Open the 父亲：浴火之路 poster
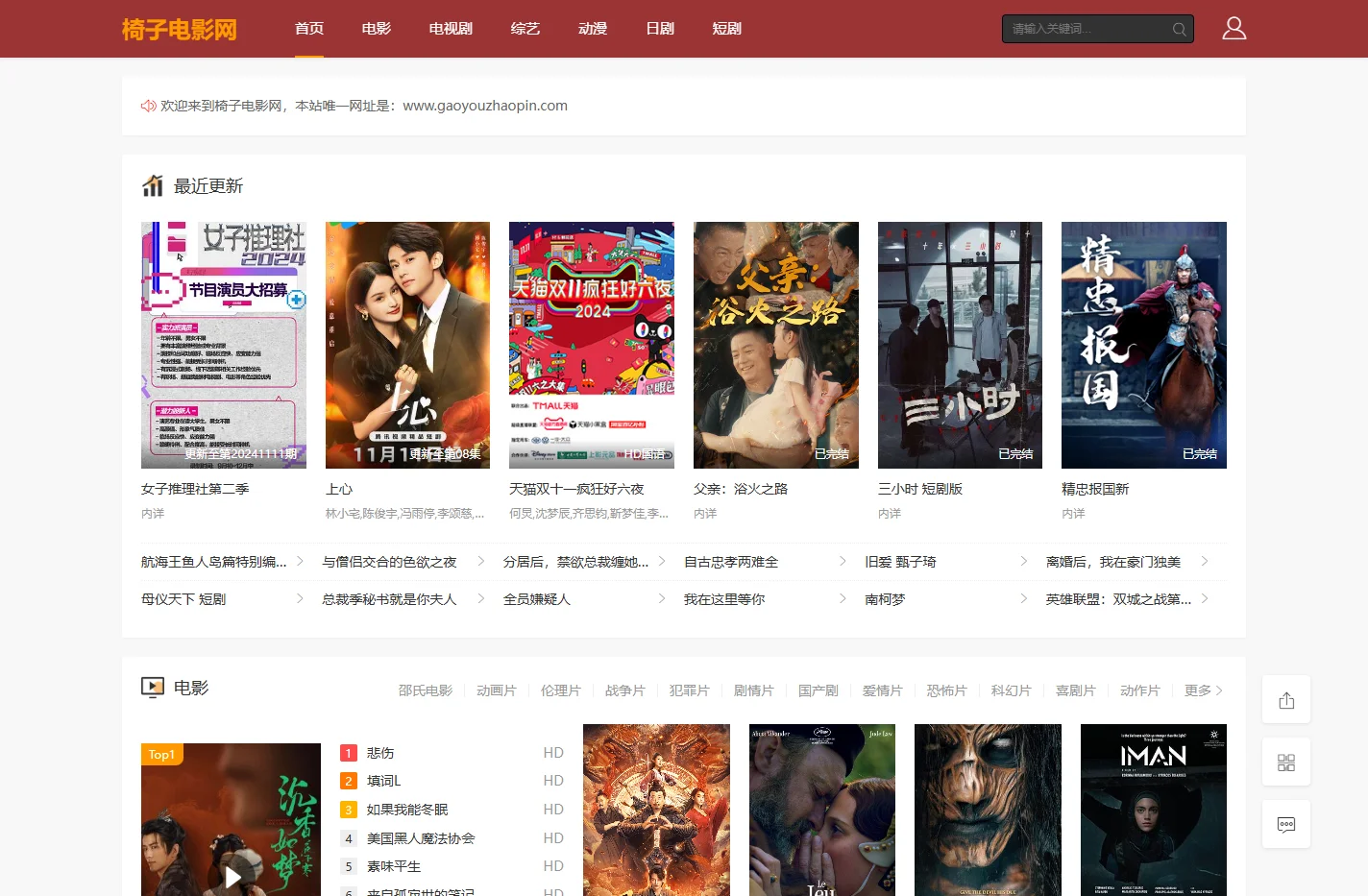The image size is (1368, 896). pos(776,345)
